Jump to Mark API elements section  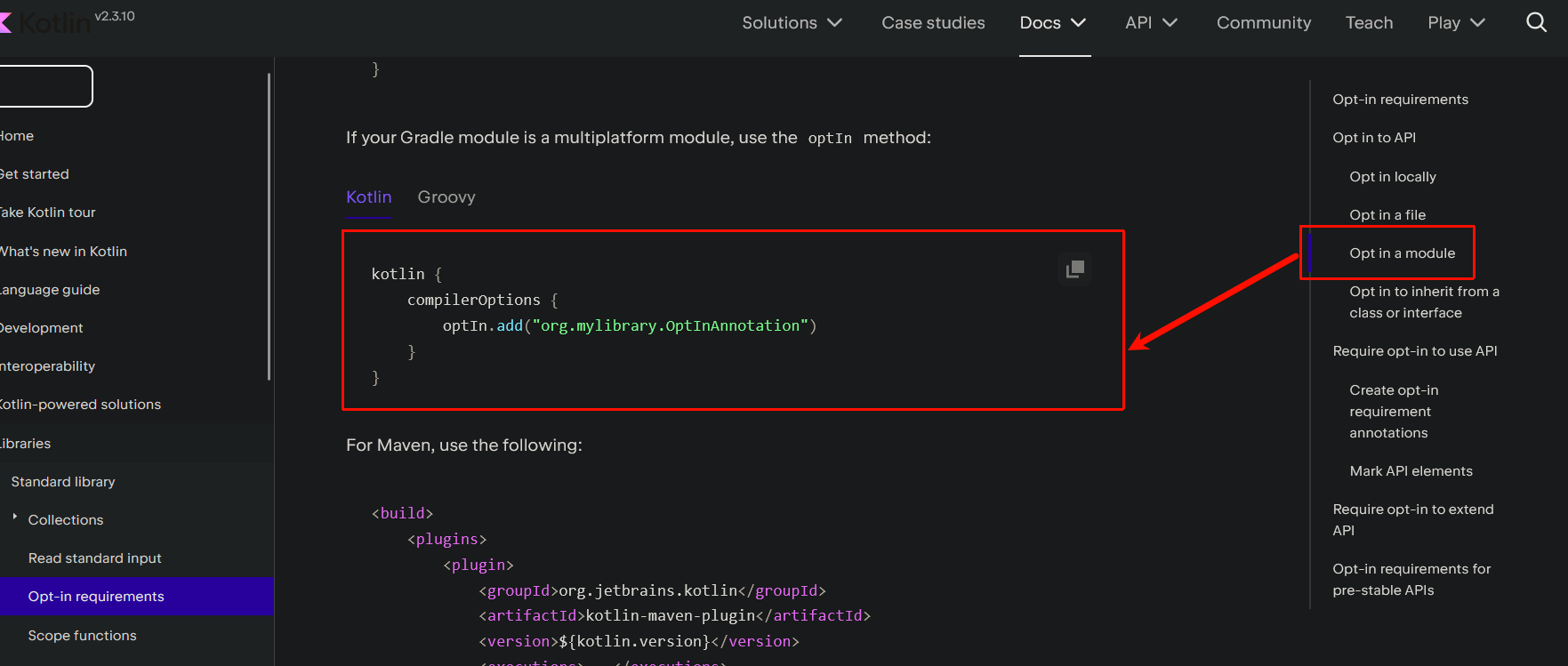click(x=1411, y=471)
